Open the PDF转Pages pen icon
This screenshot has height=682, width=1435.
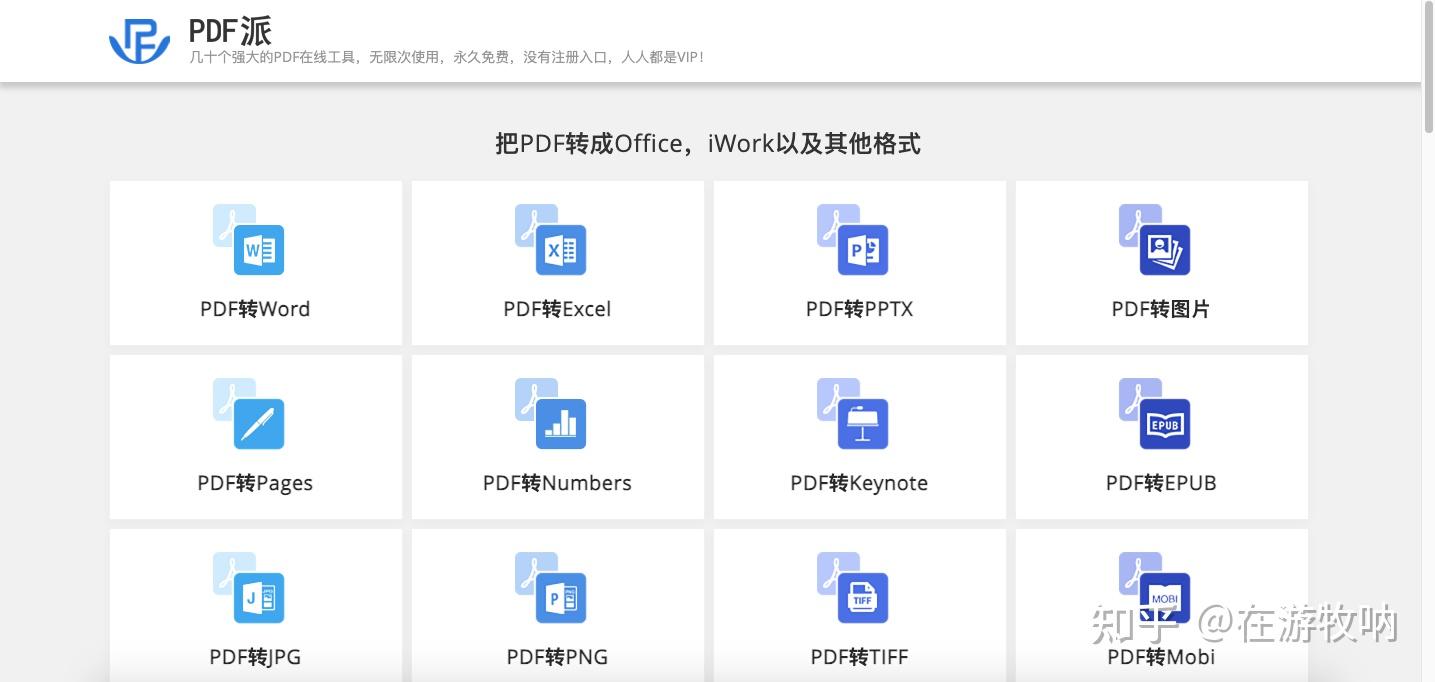coord(248,414)
